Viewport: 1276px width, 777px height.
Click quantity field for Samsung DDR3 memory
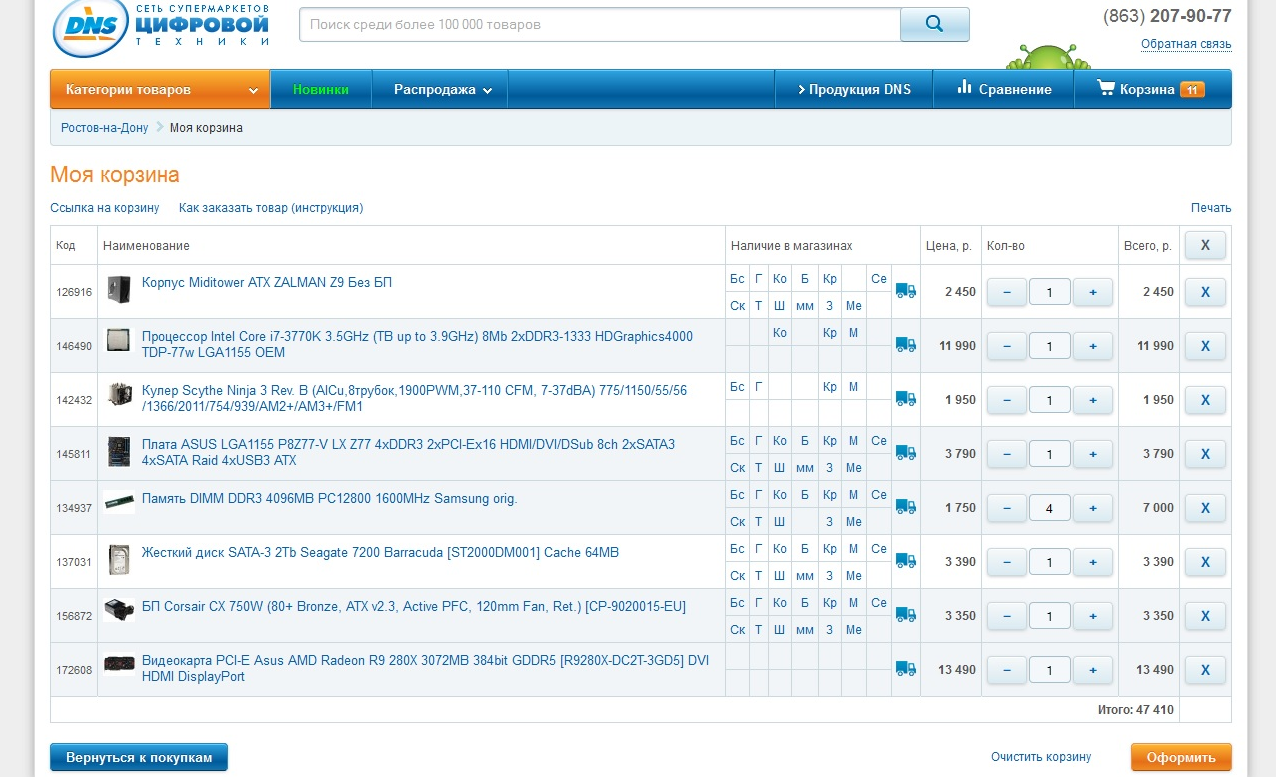(1050, 508)
